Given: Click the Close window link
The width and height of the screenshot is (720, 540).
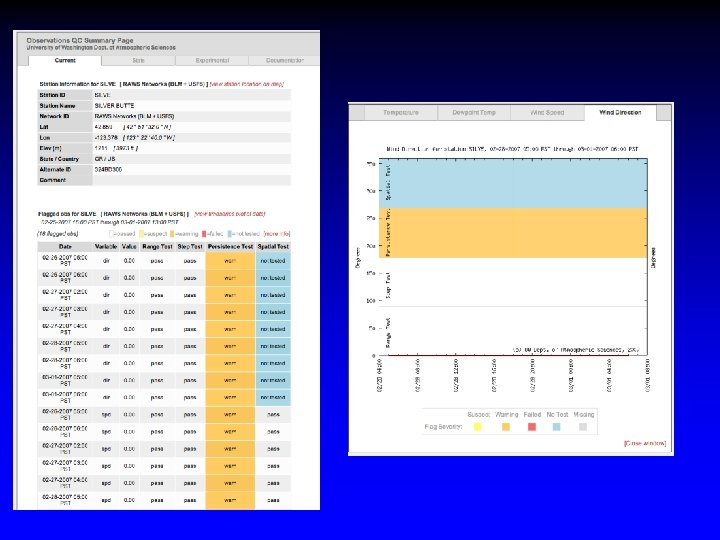Looking at the screenshot, I should pos(645,443).
